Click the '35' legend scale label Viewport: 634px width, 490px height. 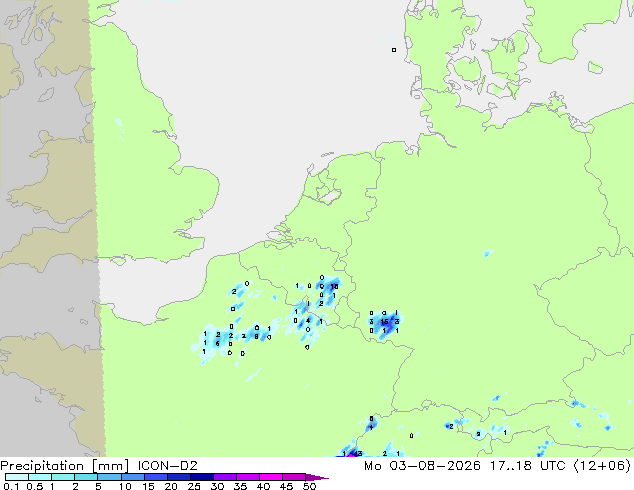[x=240, y=486]
